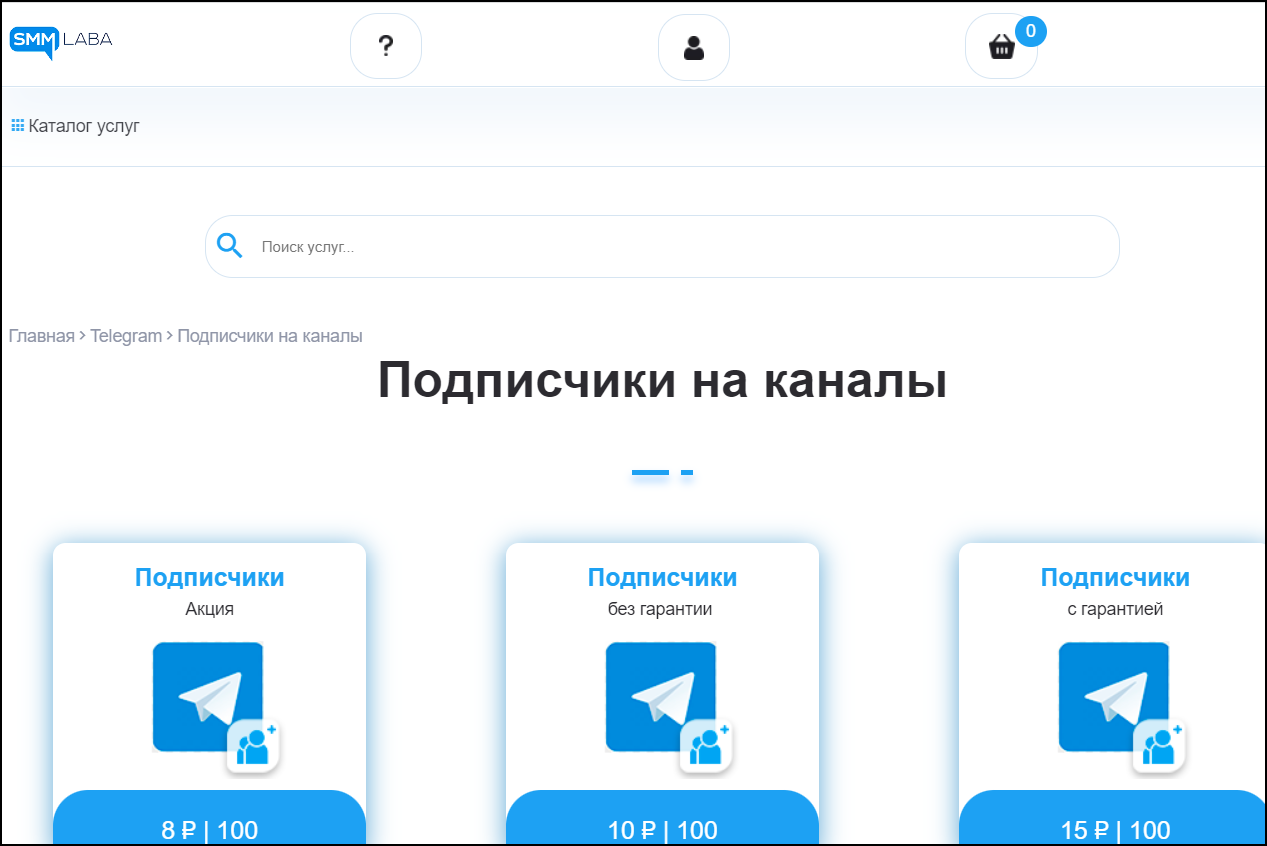Click the SMM LABA logo
Screen dimensions: 1267x846
click(x=61, y=42)
